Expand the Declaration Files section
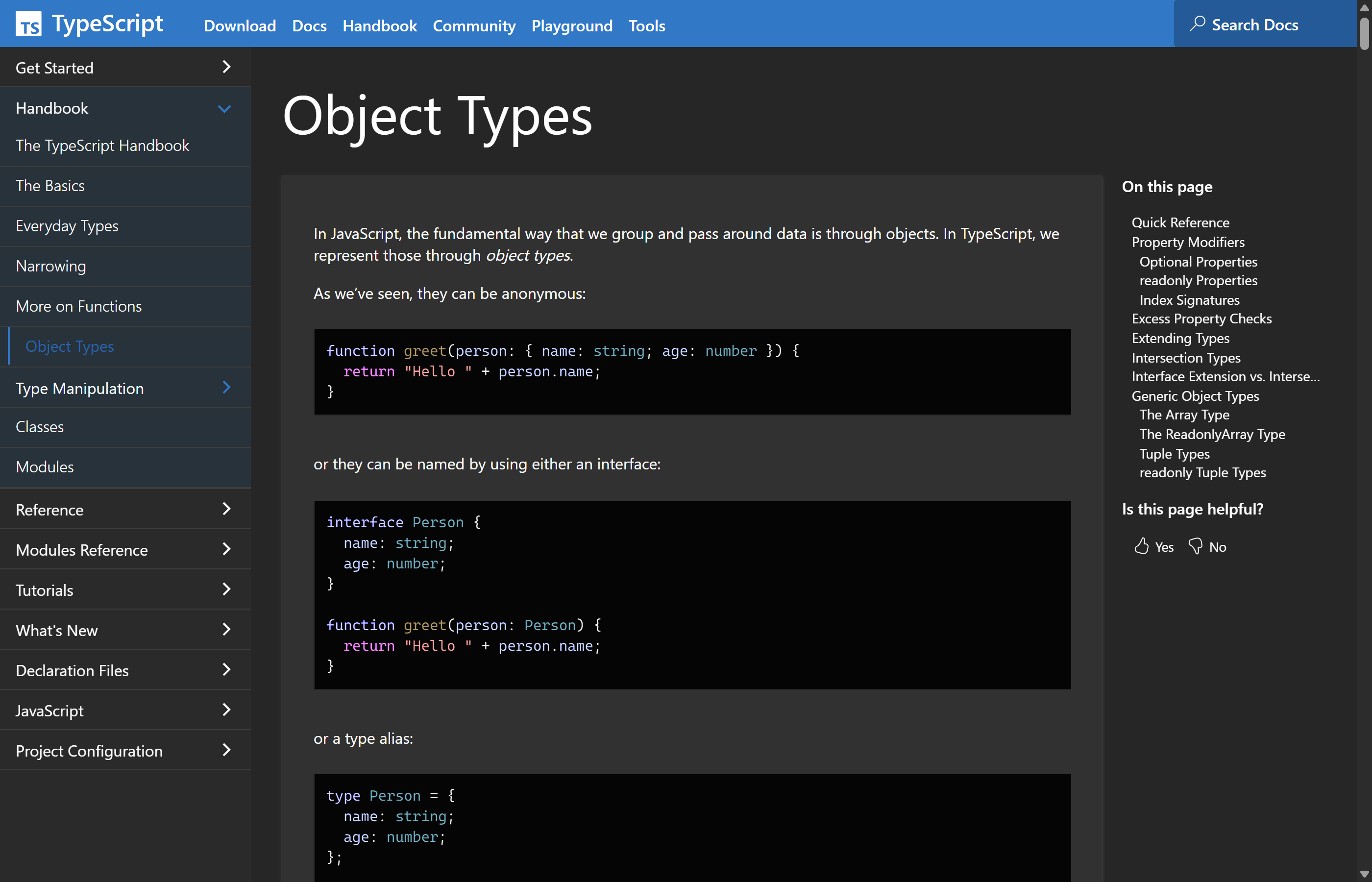Viewport: 1372px width, 882px height. click(x=227, y=669)
